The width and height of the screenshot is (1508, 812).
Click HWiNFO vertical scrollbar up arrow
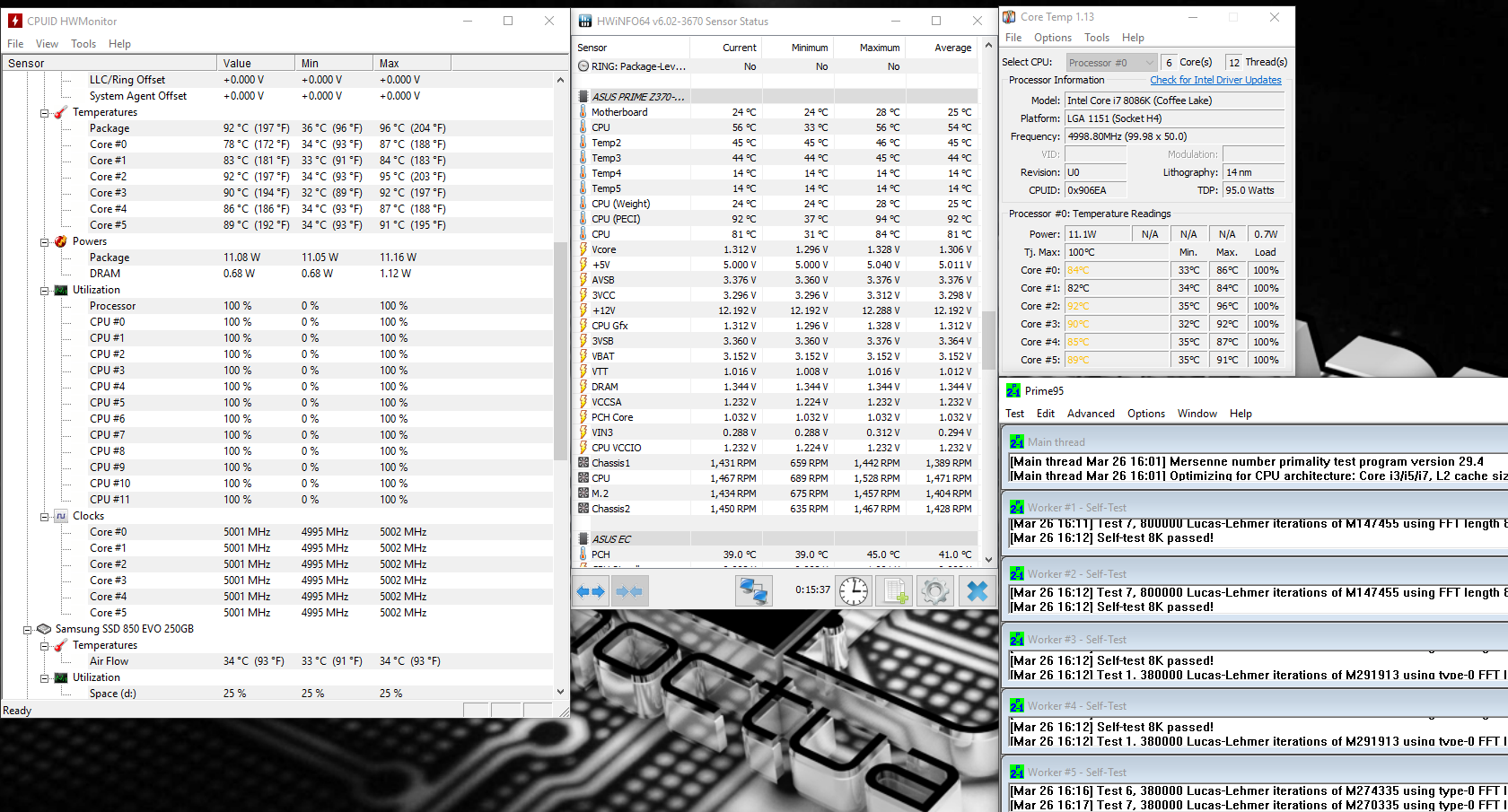[989, 45]
